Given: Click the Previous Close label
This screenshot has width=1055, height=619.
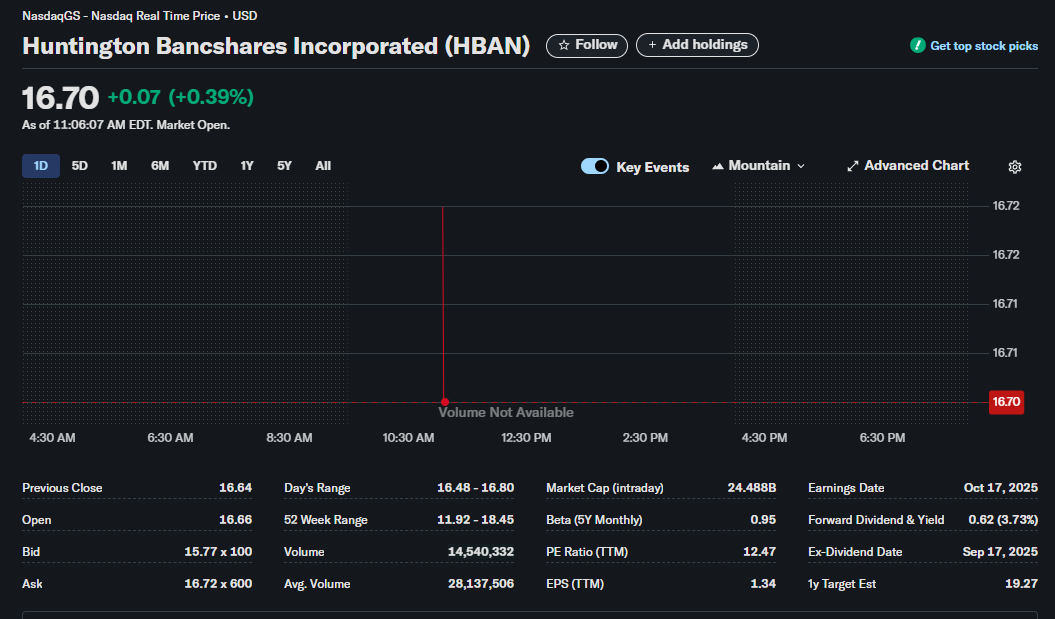Looking at the screenshot, I should pos(62,488).
